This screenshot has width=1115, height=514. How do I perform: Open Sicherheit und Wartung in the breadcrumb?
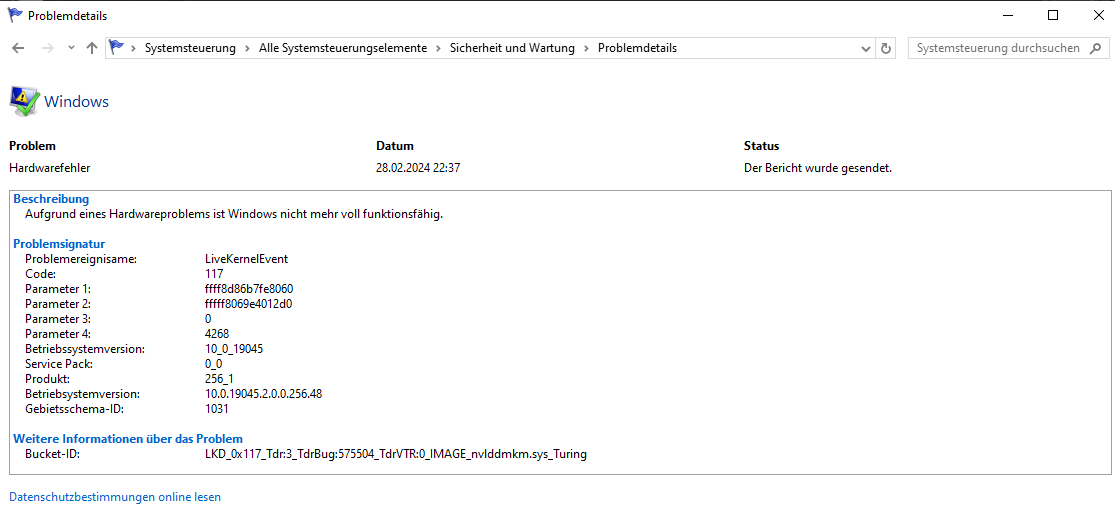click(512, 48)
